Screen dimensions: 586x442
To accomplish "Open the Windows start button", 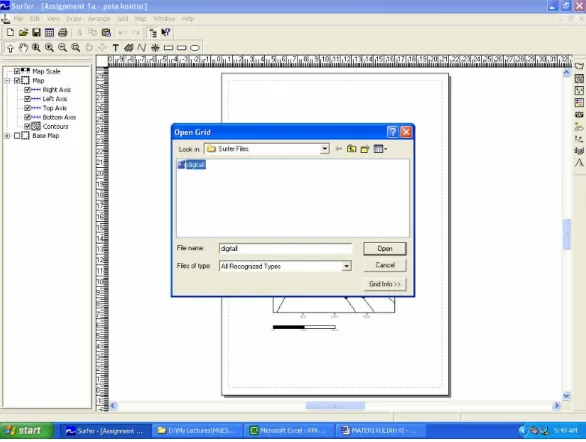I will pyautogui.click(x=27, y=431).
